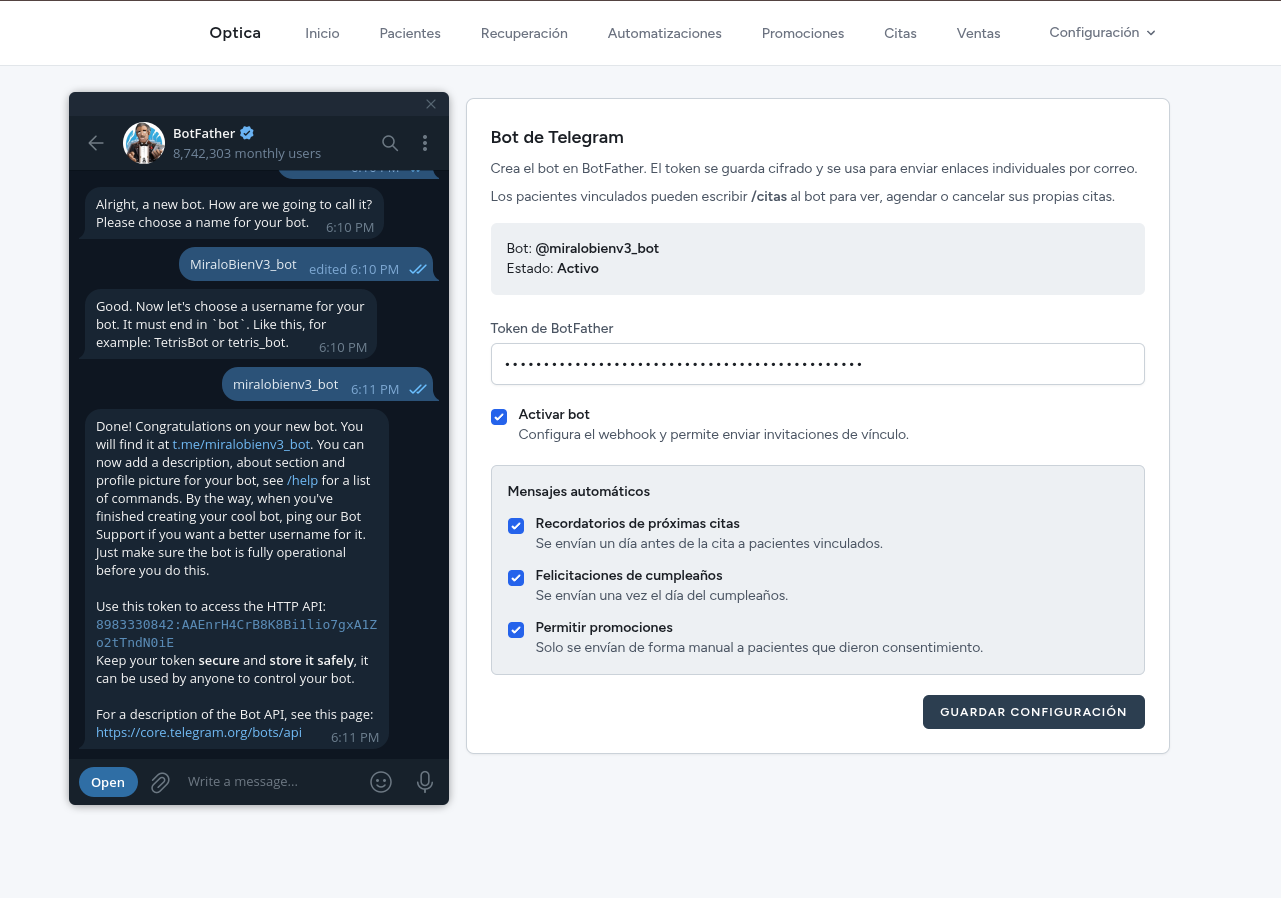This screenshot has width=1281, height=898.
Task: Click the blue verified badge next to BotFather
Action: click(x=247, y=133)
